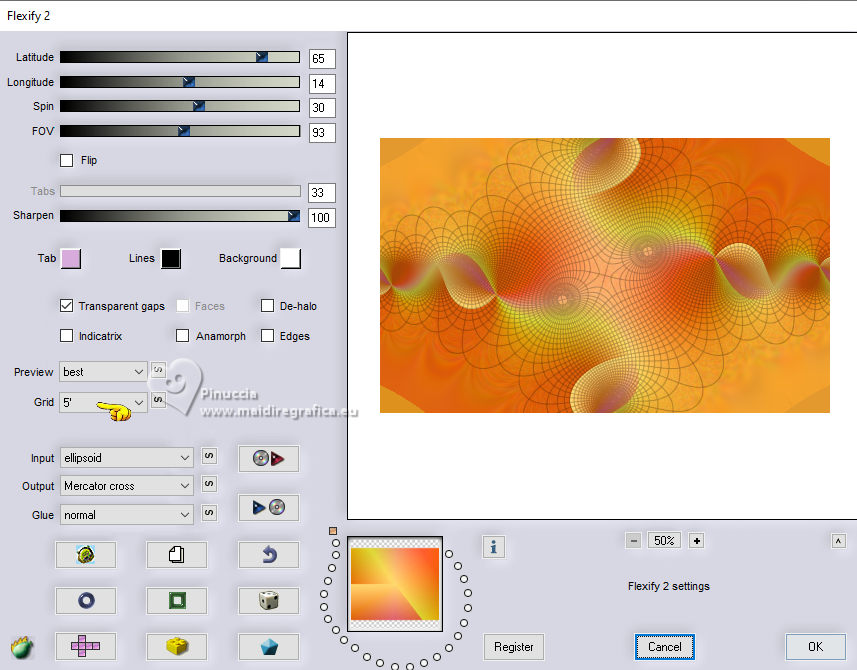Click the globe view icon button
Screen dimensions: 857x670
(85, 555)
